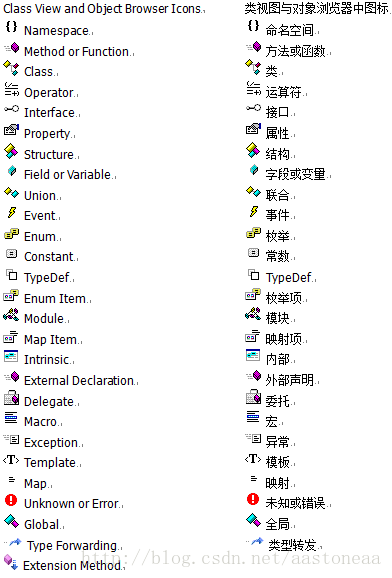Click the Field or Variable icon
The image size is (392, 578).
pyautogui.click(x=12, y=171)
